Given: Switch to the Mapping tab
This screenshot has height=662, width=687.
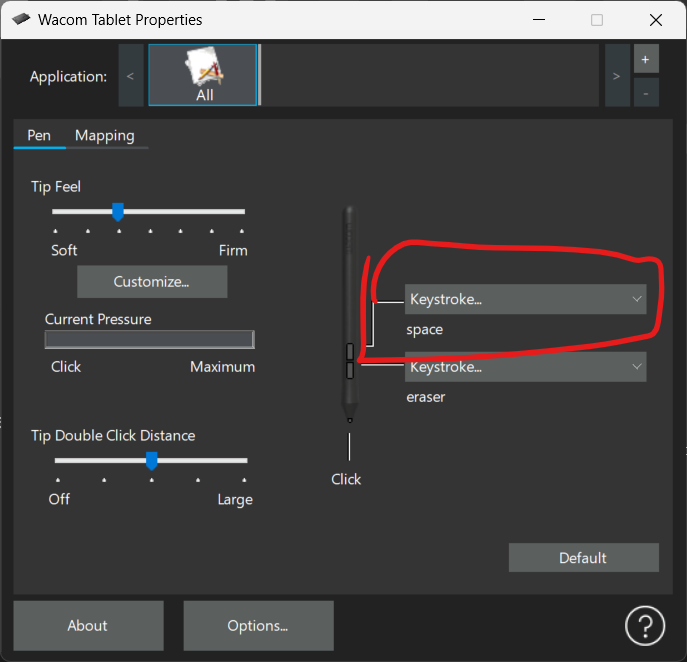Looking at the screenshot, I should [105, 135].
